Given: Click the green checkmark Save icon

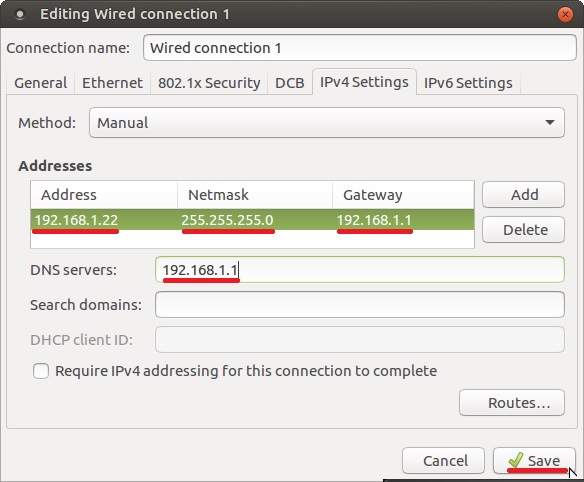Looking at the screenshot, I should (516, 460).
